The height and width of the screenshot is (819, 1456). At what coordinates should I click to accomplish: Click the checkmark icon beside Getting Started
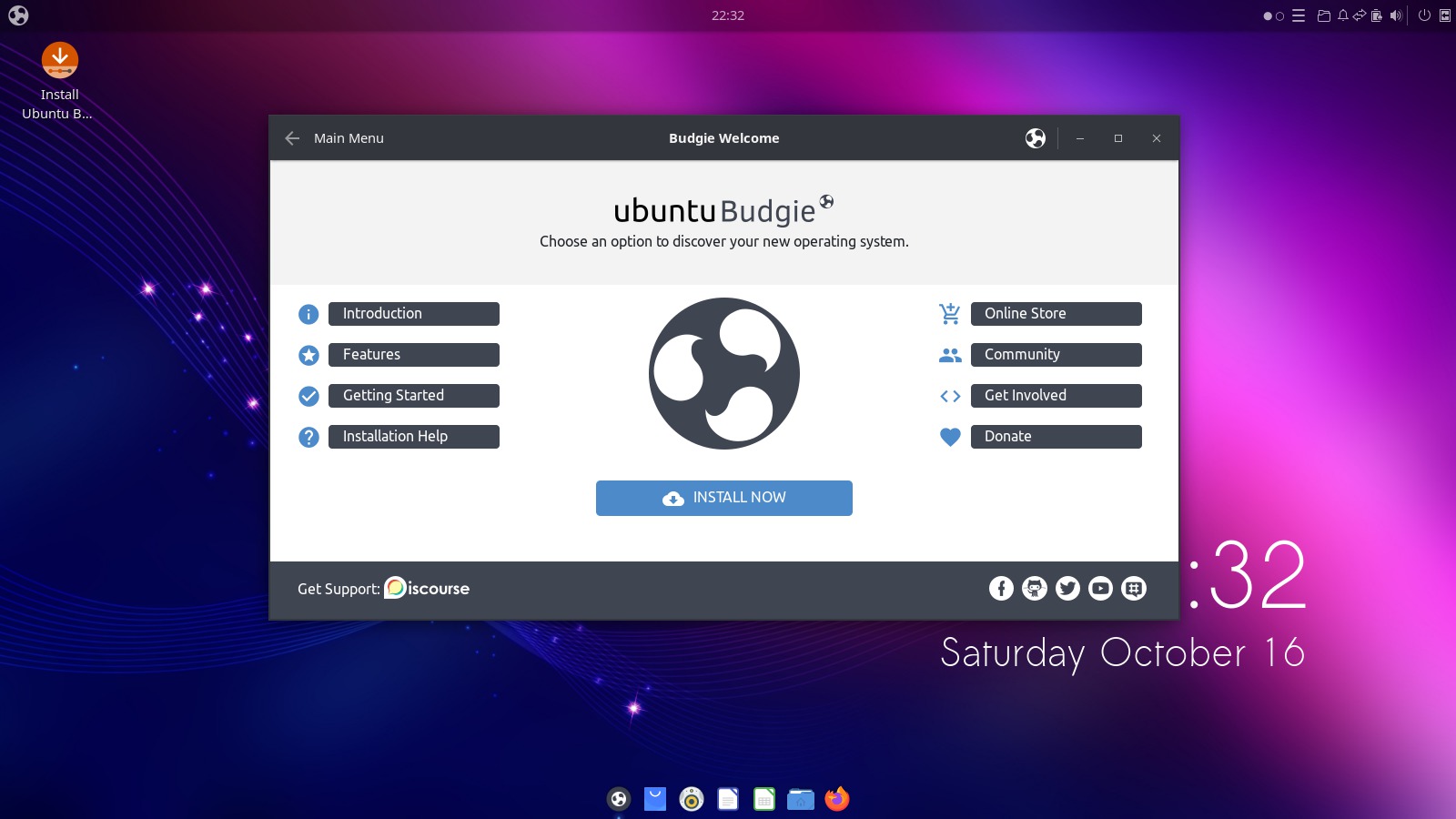[308, 396]
